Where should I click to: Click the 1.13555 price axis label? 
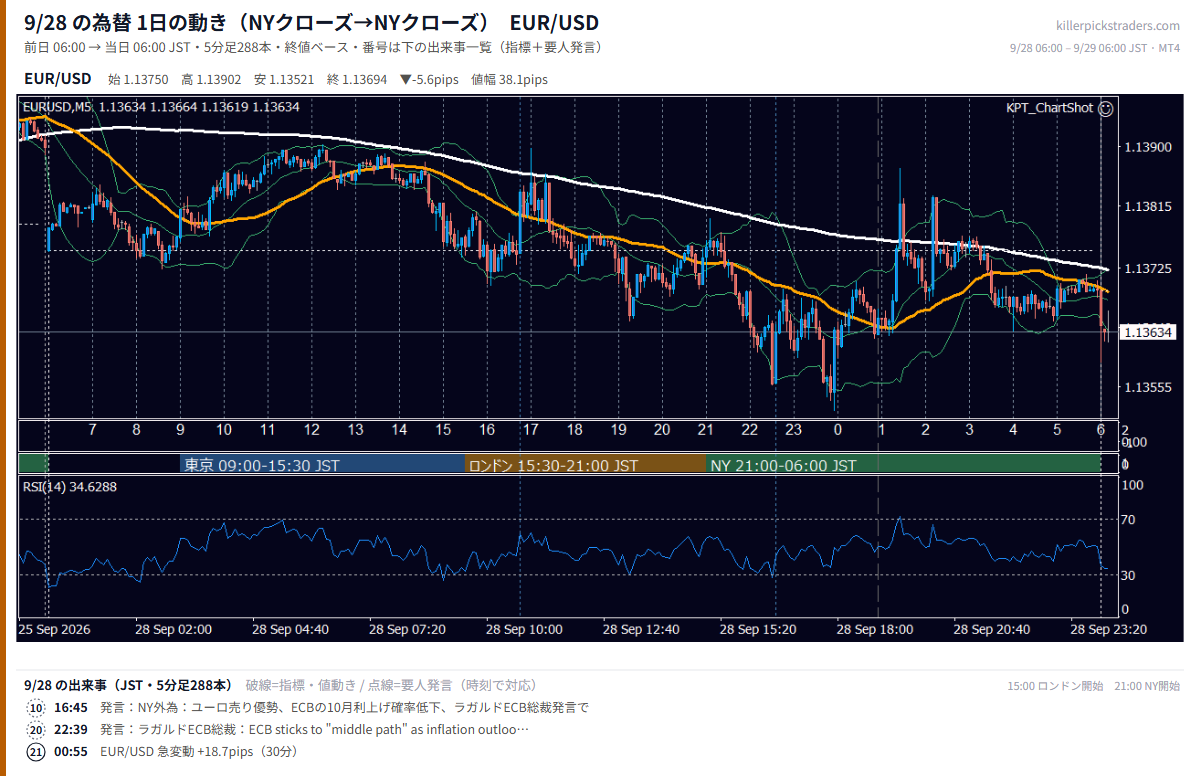pos(1146,388)
